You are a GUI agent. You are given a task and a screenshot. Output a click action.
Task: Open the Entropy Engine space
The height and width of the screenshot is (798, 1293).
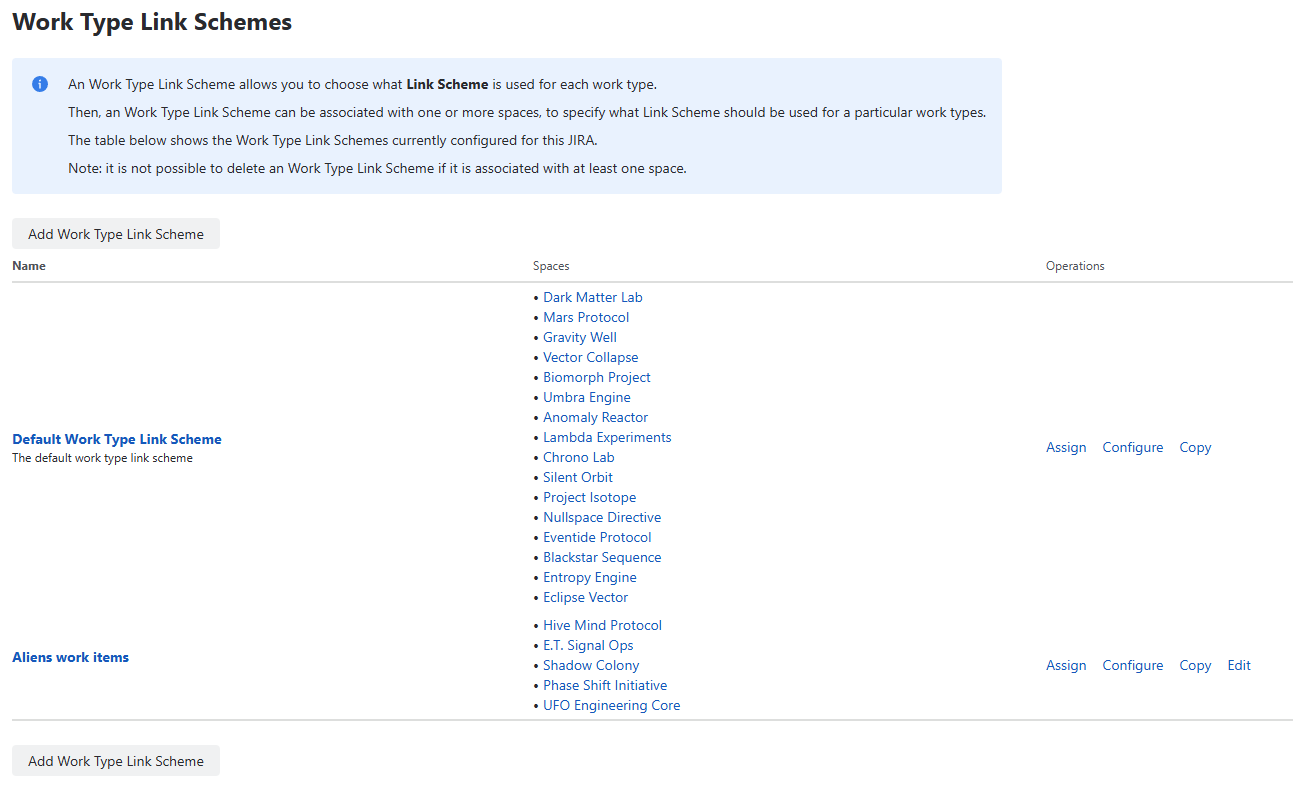[x=590, y=577]
